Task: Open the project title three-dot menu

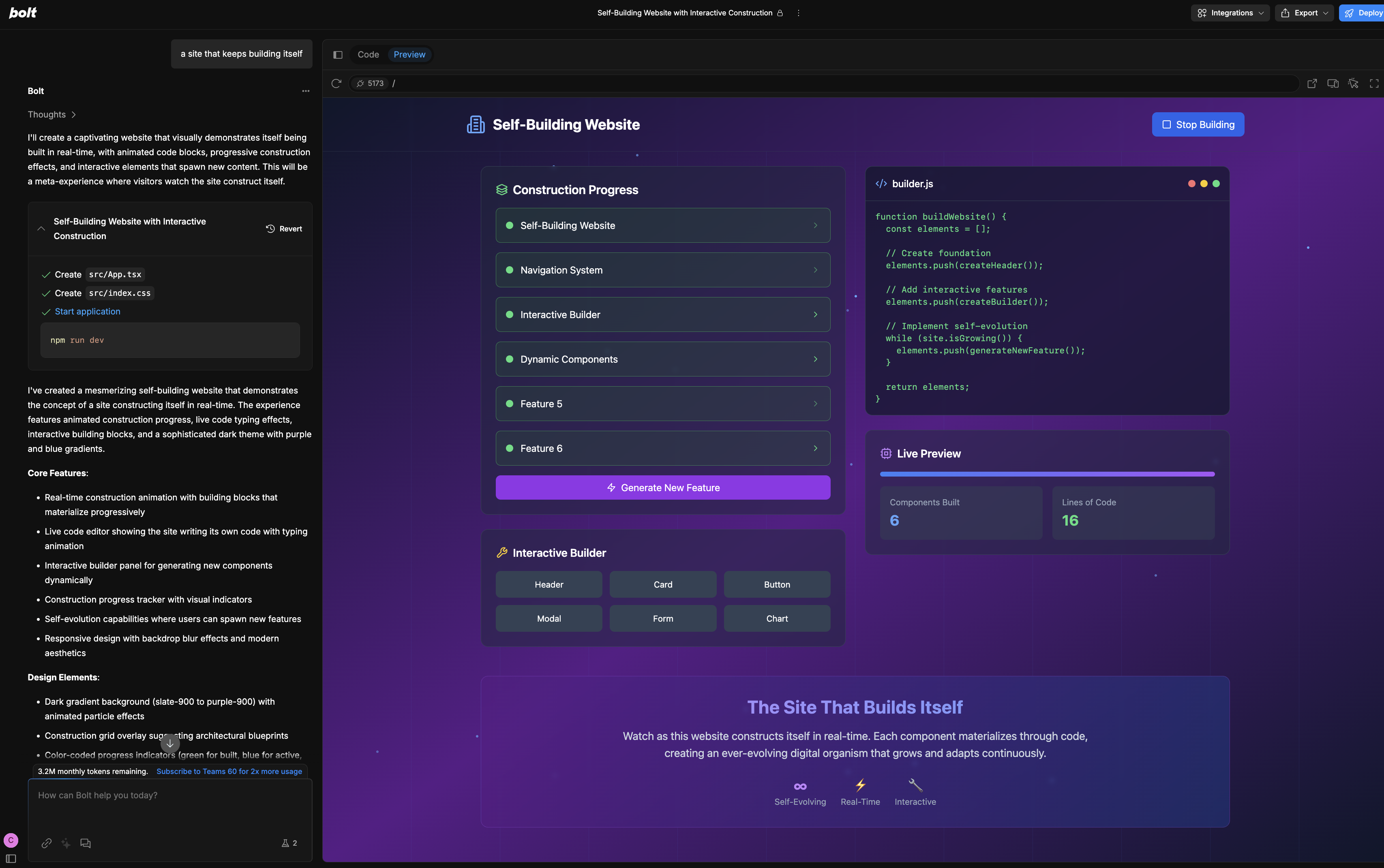Action: pos(798,13)
